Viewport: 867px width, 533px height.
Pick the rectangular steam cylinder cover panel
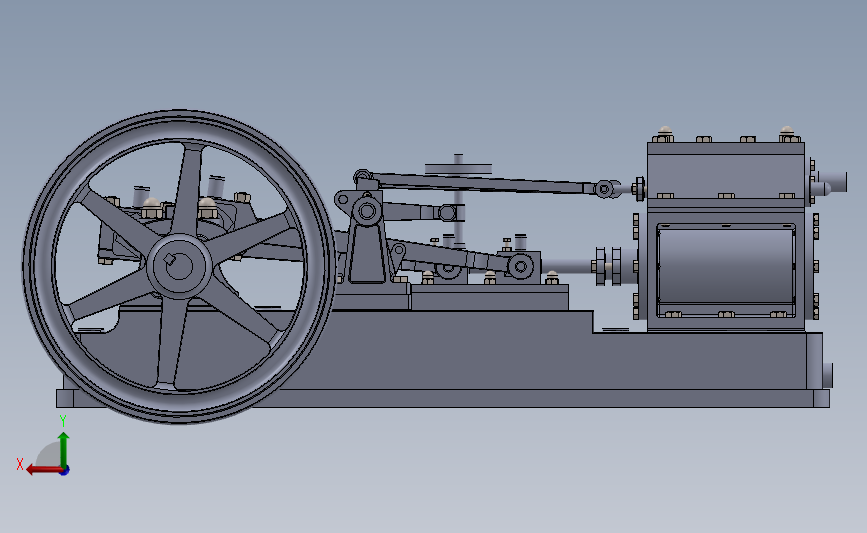pyautogui.click(x=725, y=271)
